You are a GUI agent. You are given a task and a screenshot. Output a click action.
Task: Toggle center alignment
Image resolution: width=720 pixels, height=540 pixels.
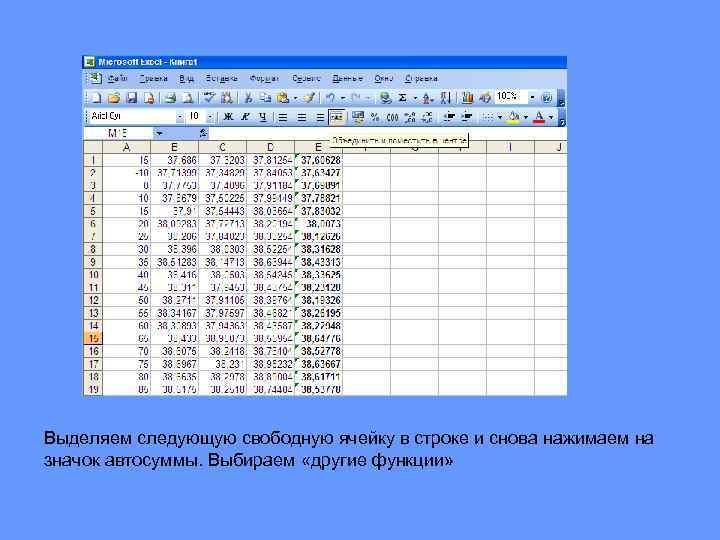point(301,117)
